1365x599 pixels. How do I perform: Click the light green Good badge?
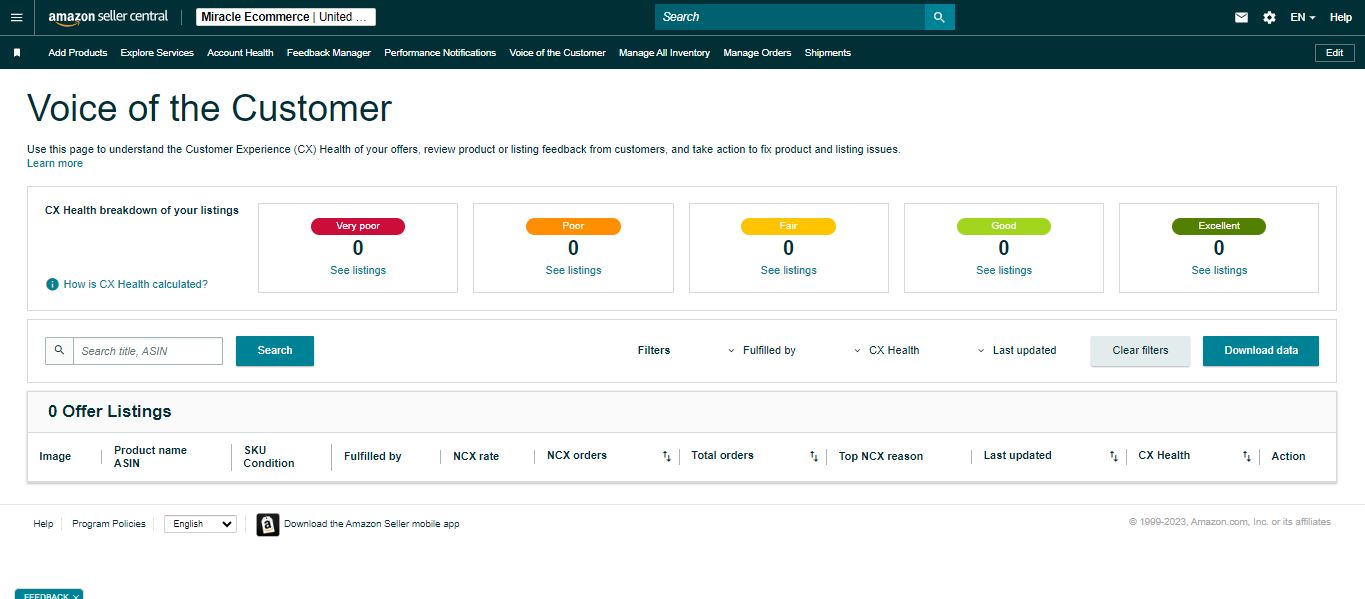1004,226
